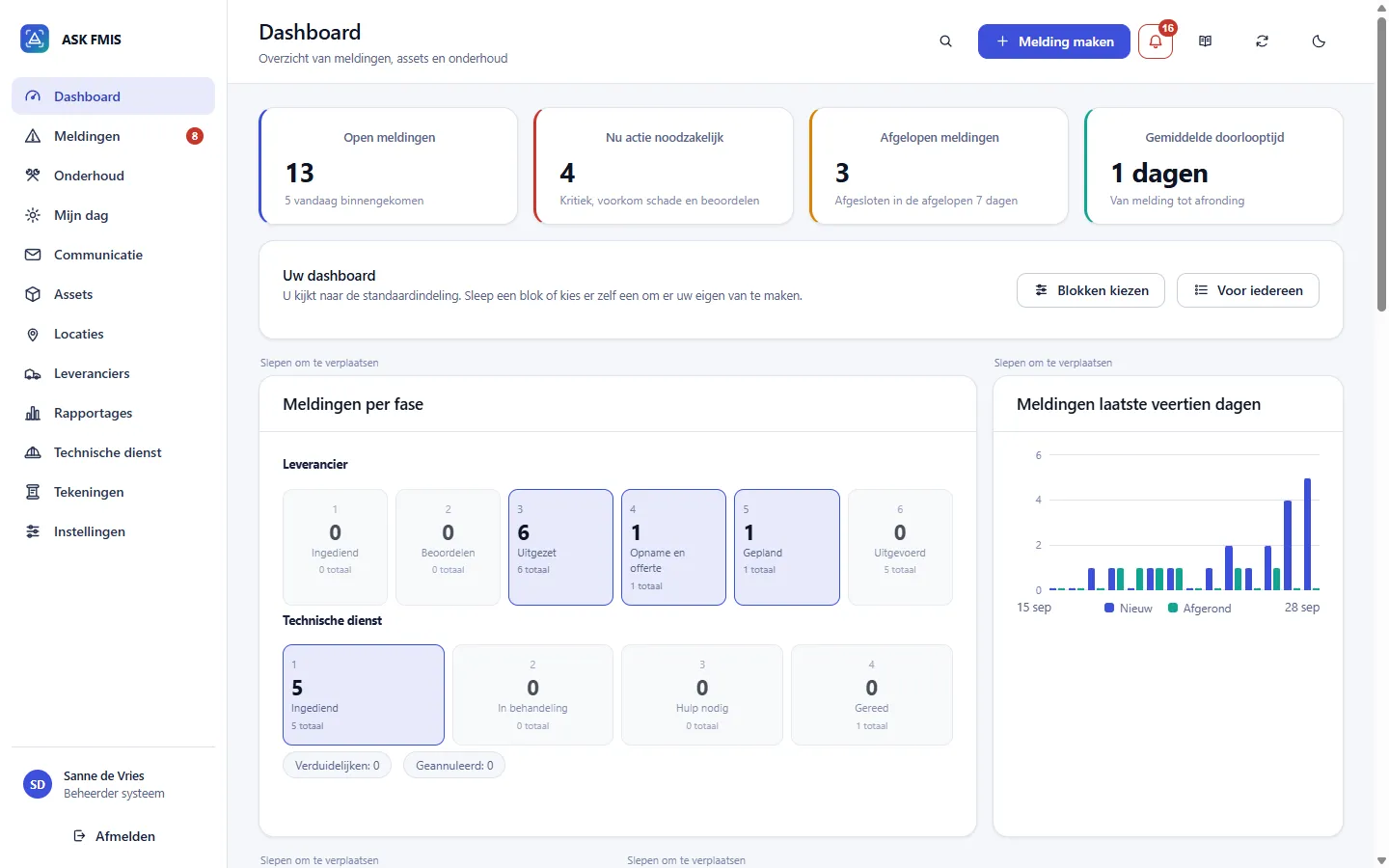
Task: Click Blokken kiezen button
Action: tap(1091, 290)
